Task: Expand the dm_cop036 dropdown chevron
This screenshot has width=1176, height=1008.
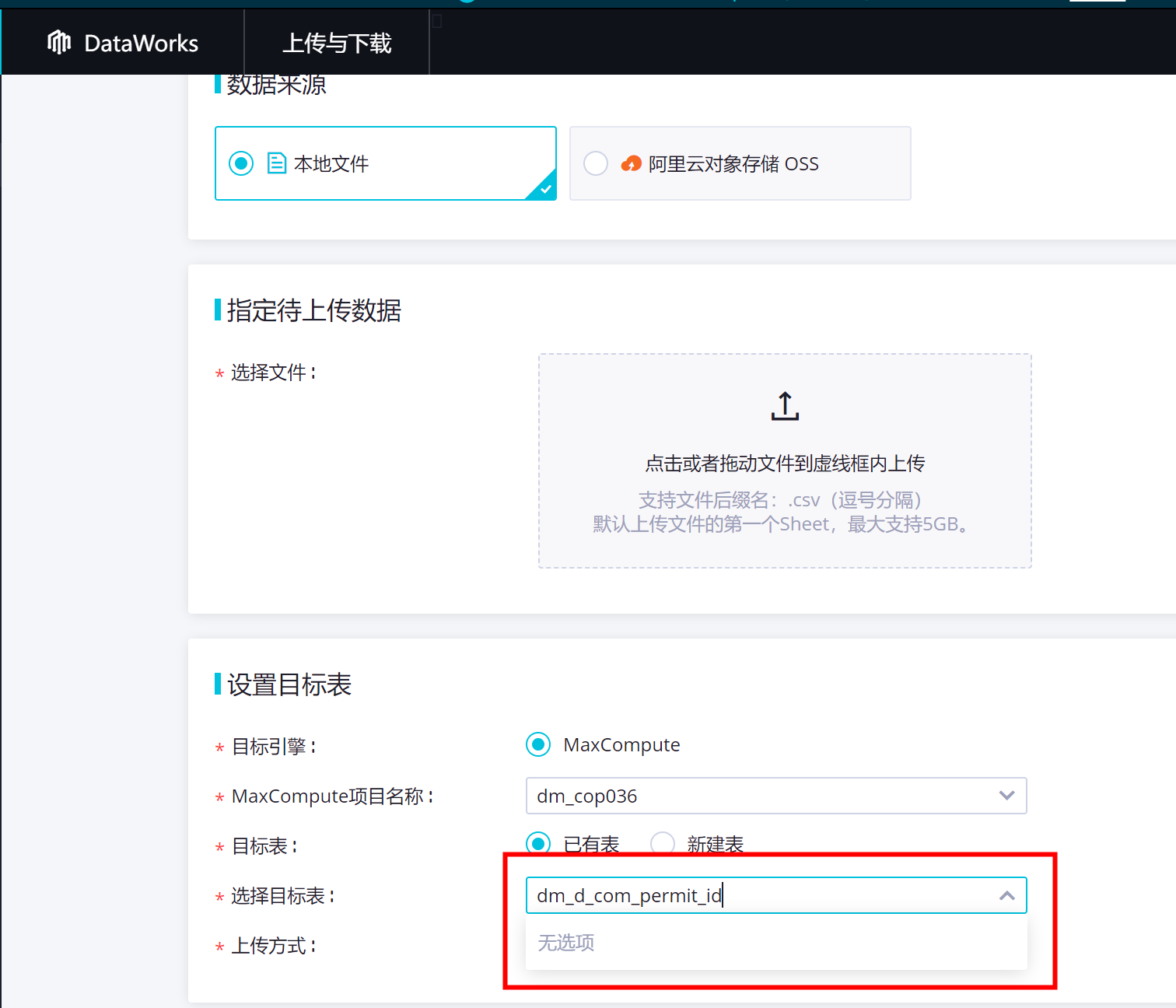Action: coord(1006,796)
